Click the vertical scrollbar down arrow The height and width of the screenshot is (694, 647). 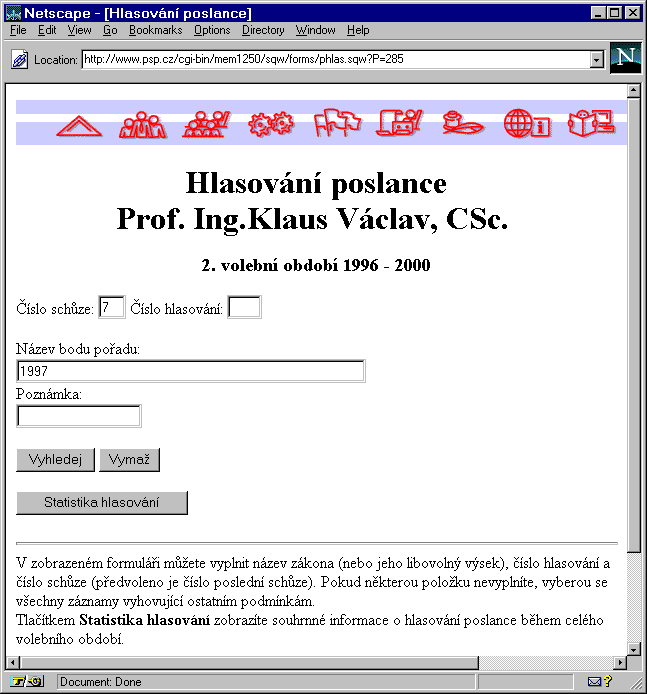coord(634,649)
